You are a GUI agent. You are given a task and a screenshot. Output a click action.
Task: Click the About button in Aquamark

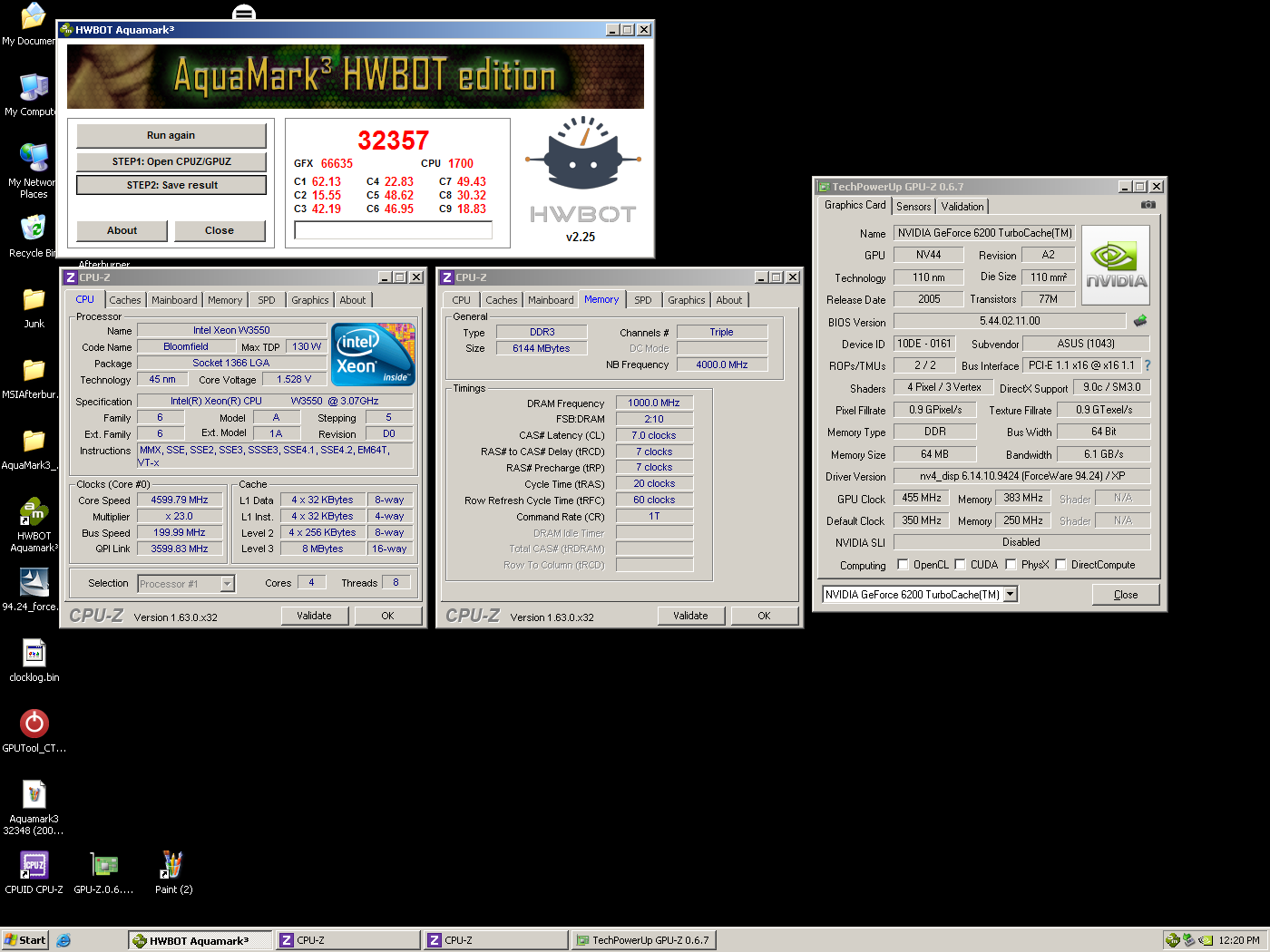pos(122,230)
